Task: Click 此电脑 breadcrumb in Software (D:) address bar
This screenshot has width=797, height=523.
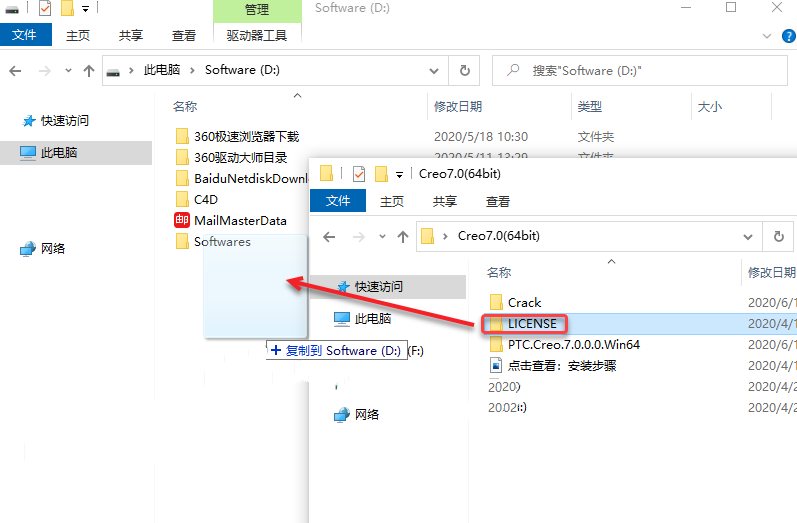Action: [162, 70]
